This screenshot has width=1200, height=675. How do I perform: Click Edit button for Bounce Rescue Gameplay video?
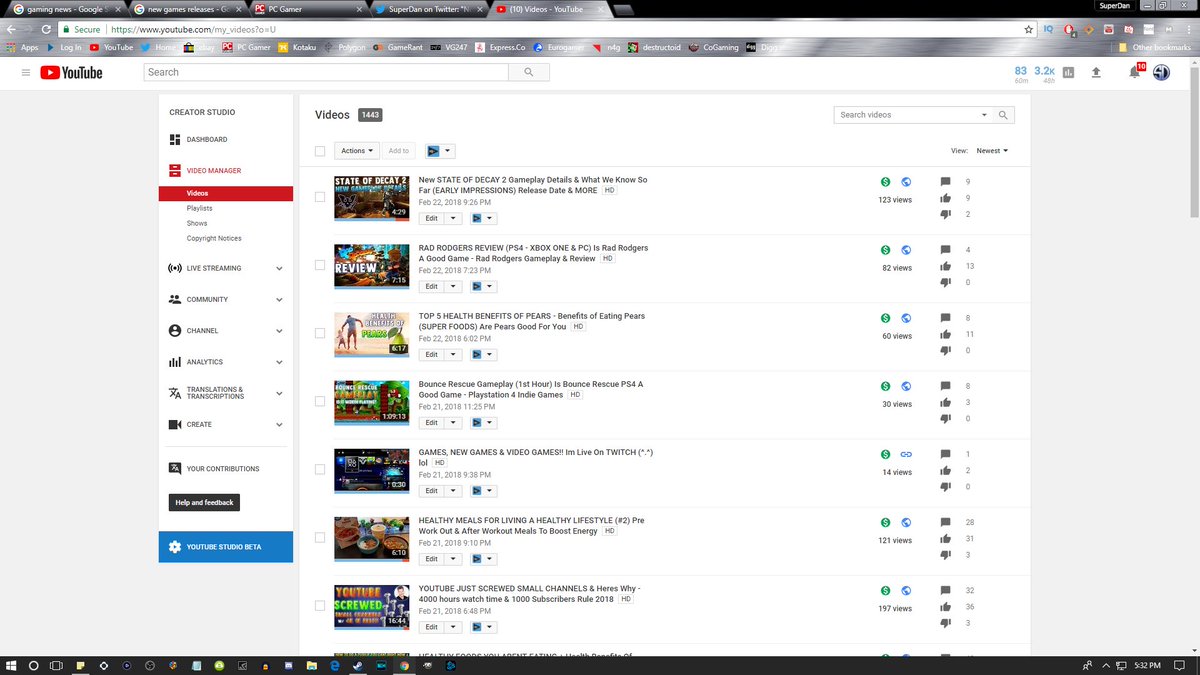[431, 422]
